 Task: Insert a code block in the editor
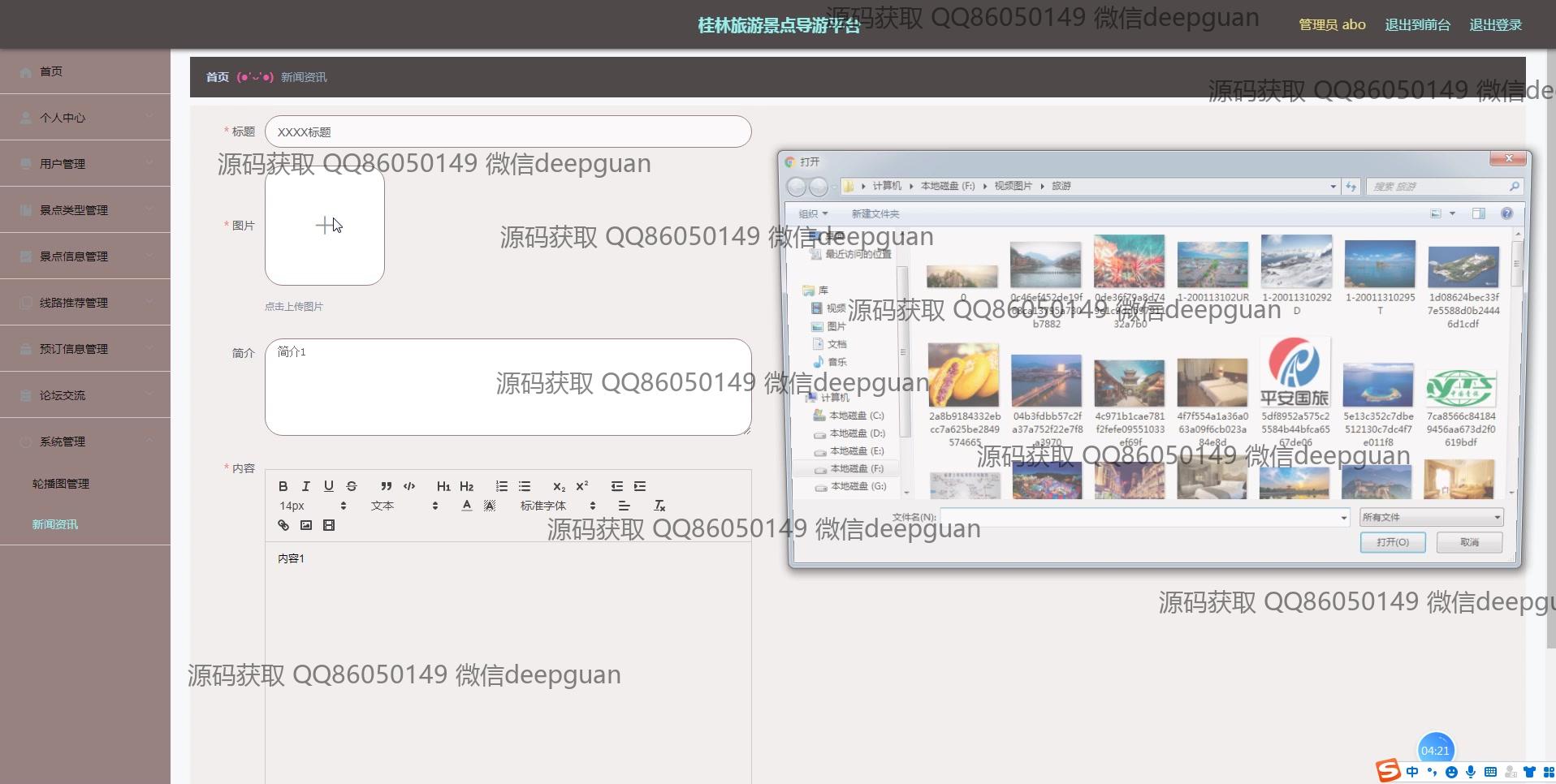click(409, 486)
